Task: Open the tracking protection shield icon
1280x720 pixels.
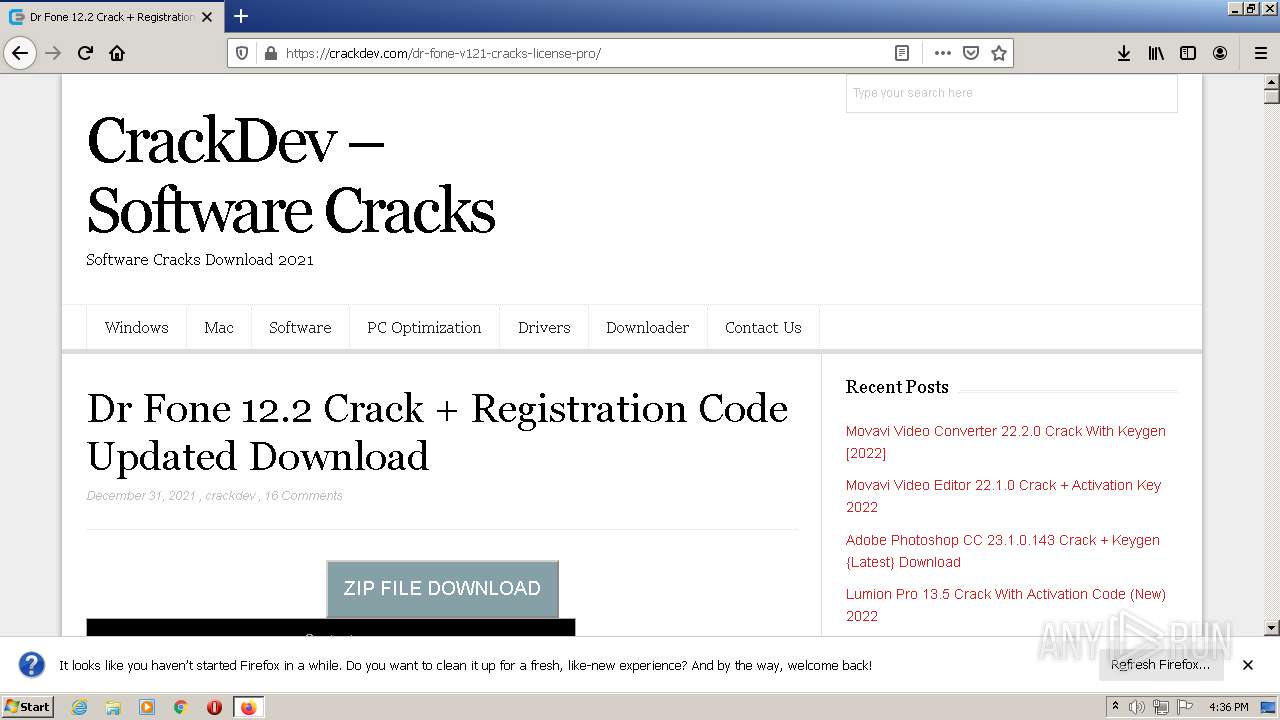Action: (x=243, y=53)
